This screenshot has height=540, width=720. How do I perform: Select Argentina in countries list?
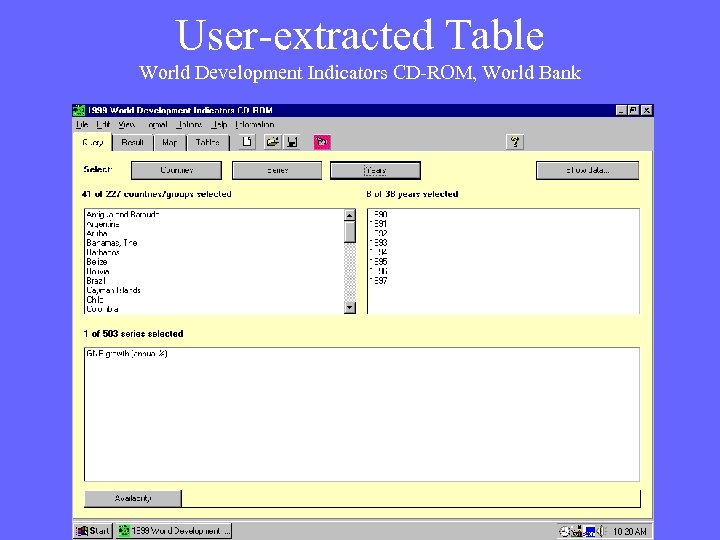point(103,224)
